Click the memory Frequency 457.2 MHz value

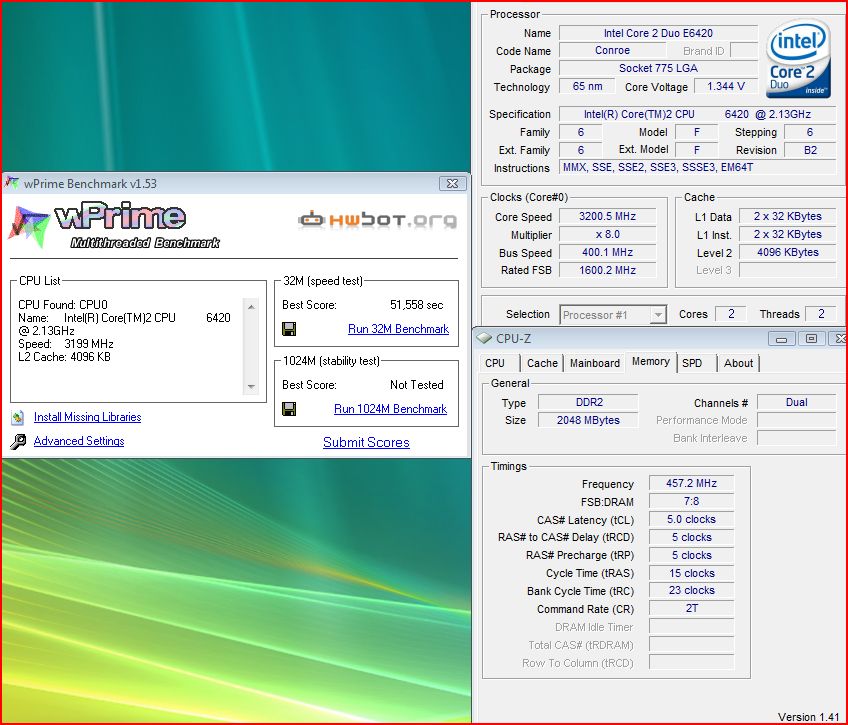[691, 483]
